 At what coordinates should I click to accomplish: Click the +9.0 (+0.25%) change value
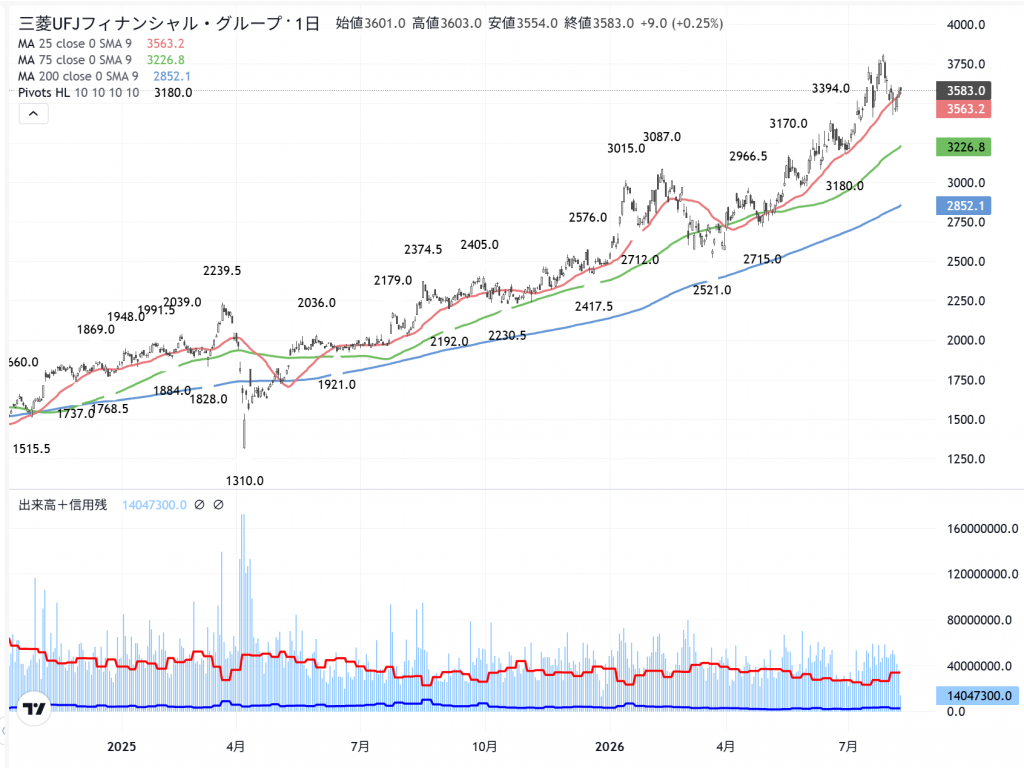tap(681, 24)
